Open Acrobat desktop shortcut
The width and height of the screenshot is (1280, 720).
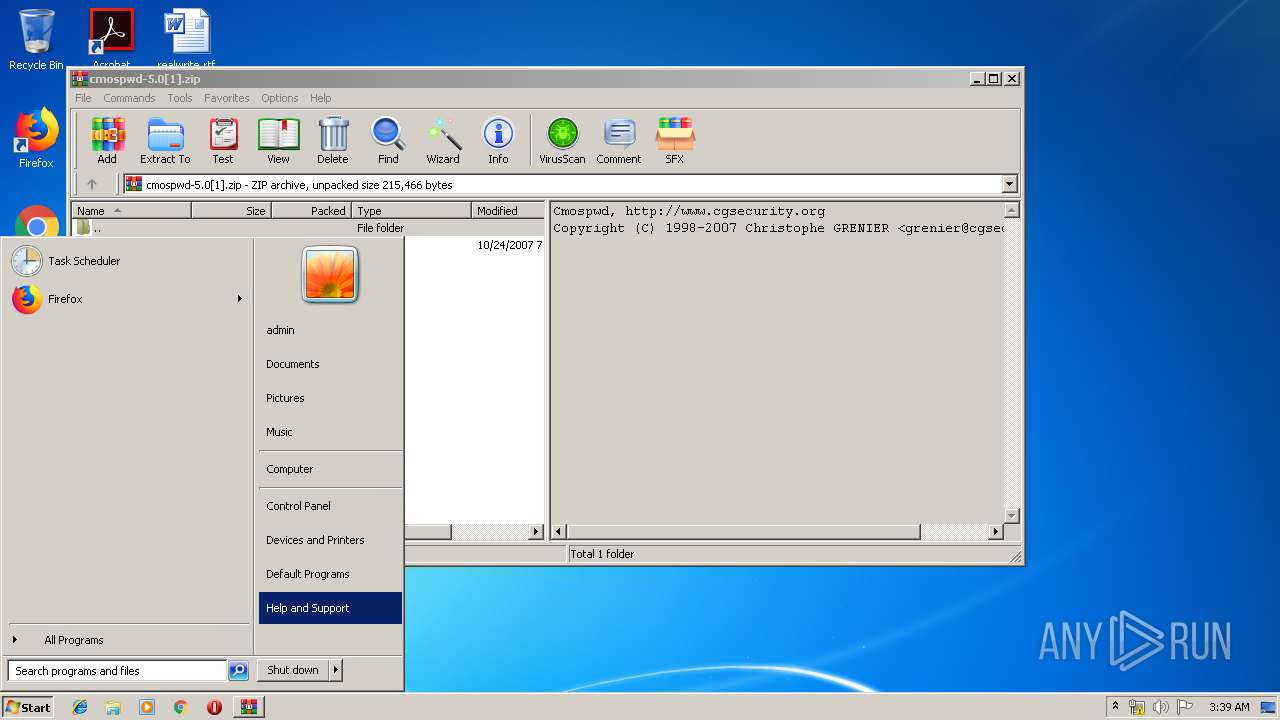111,38
